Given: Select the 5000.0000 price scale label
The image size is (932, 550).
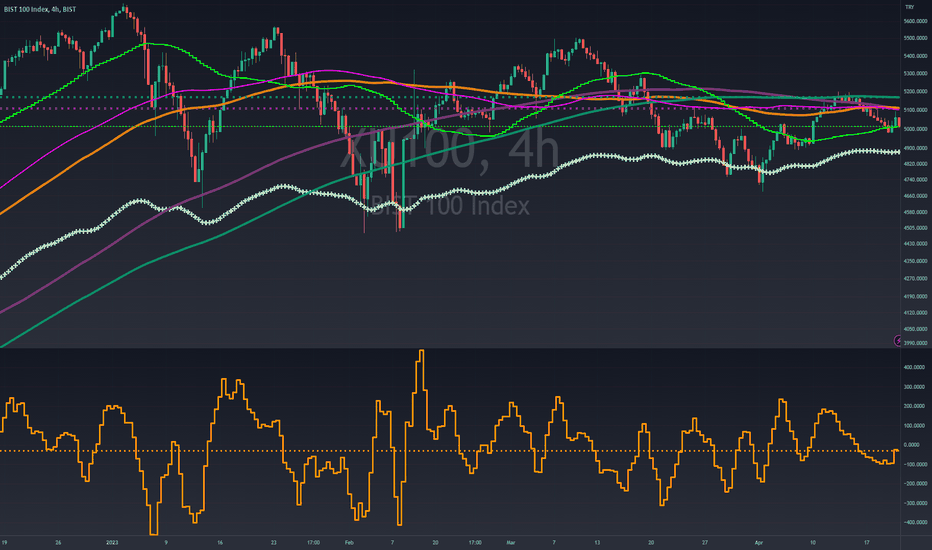Looking at the screenshot, I should click(915, 129).
